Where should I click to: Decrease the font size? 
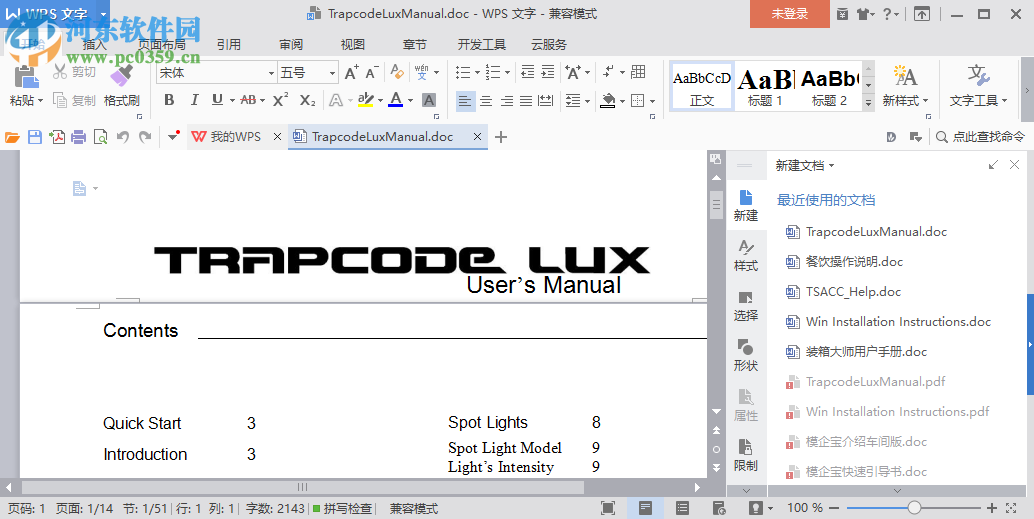372,72
